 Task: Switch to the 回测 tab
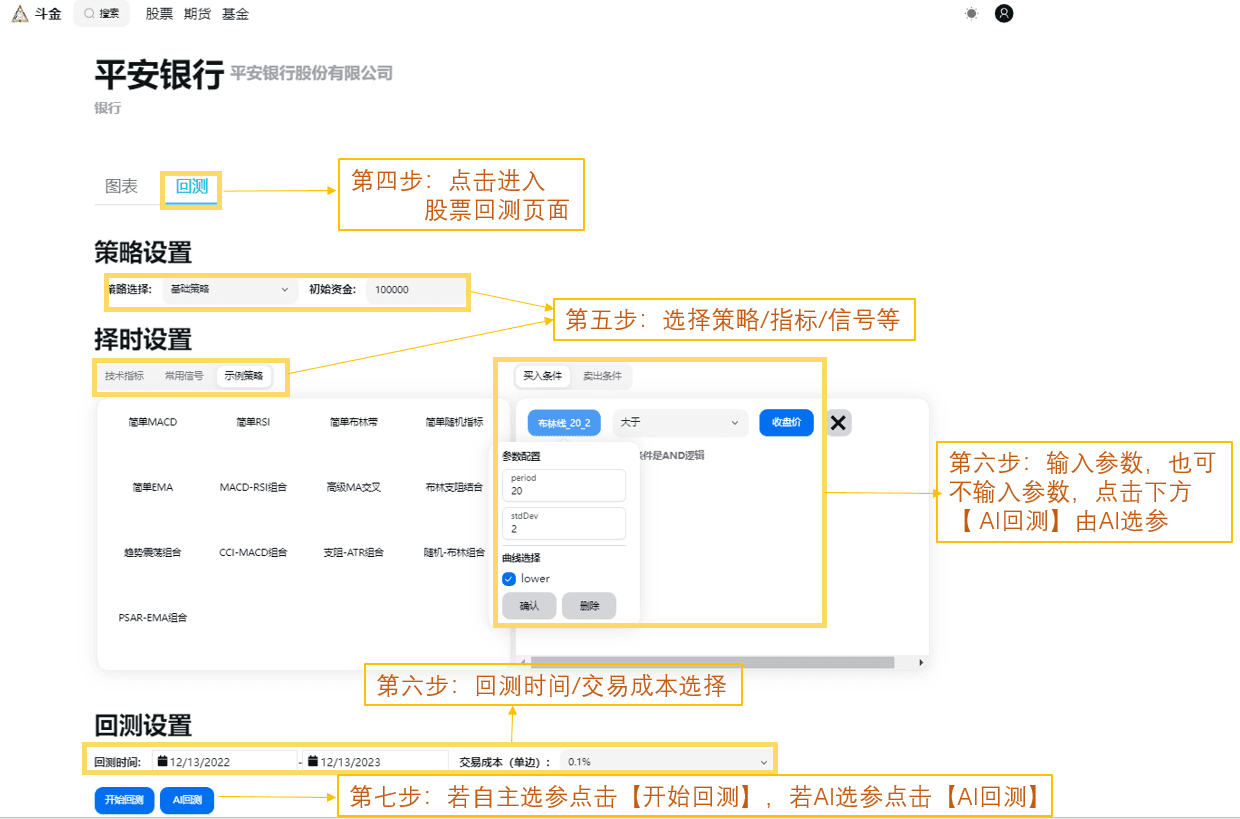coord(191,186)
